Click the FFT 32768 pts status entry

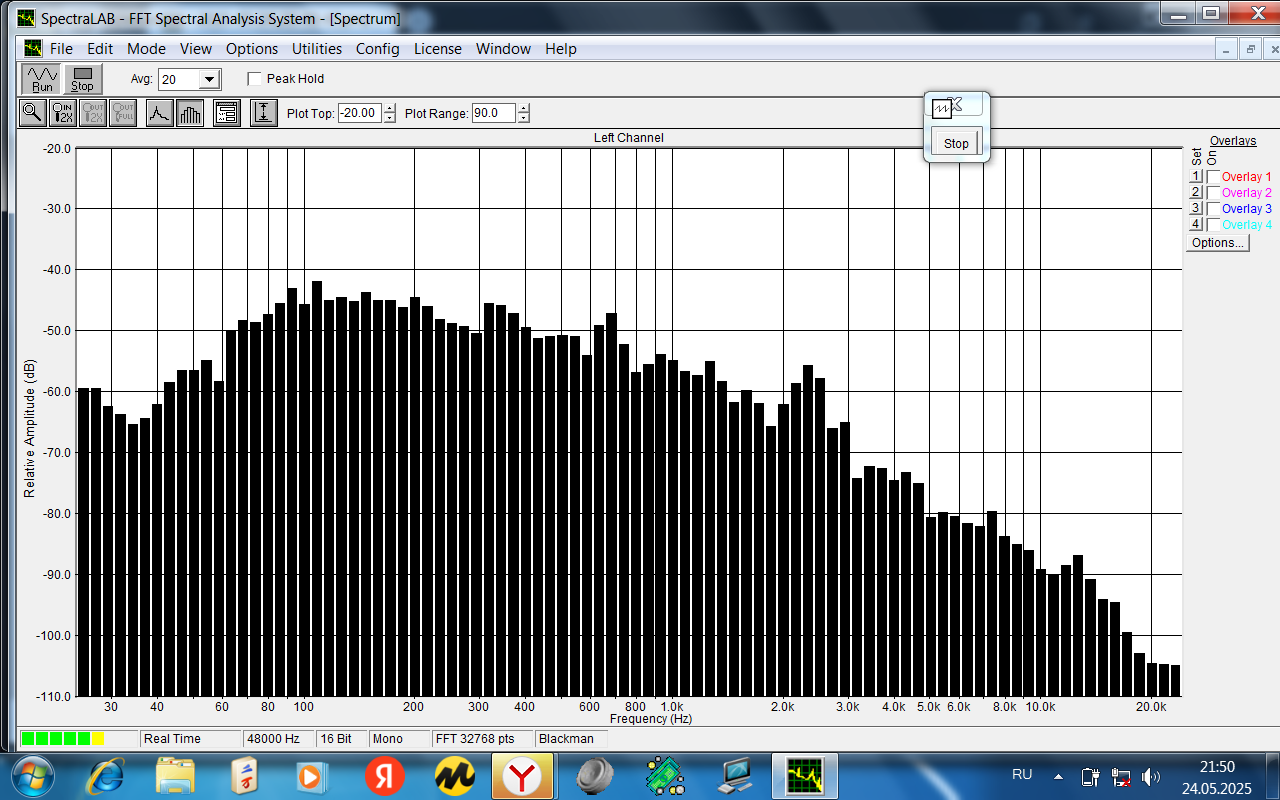pos(481,739)
